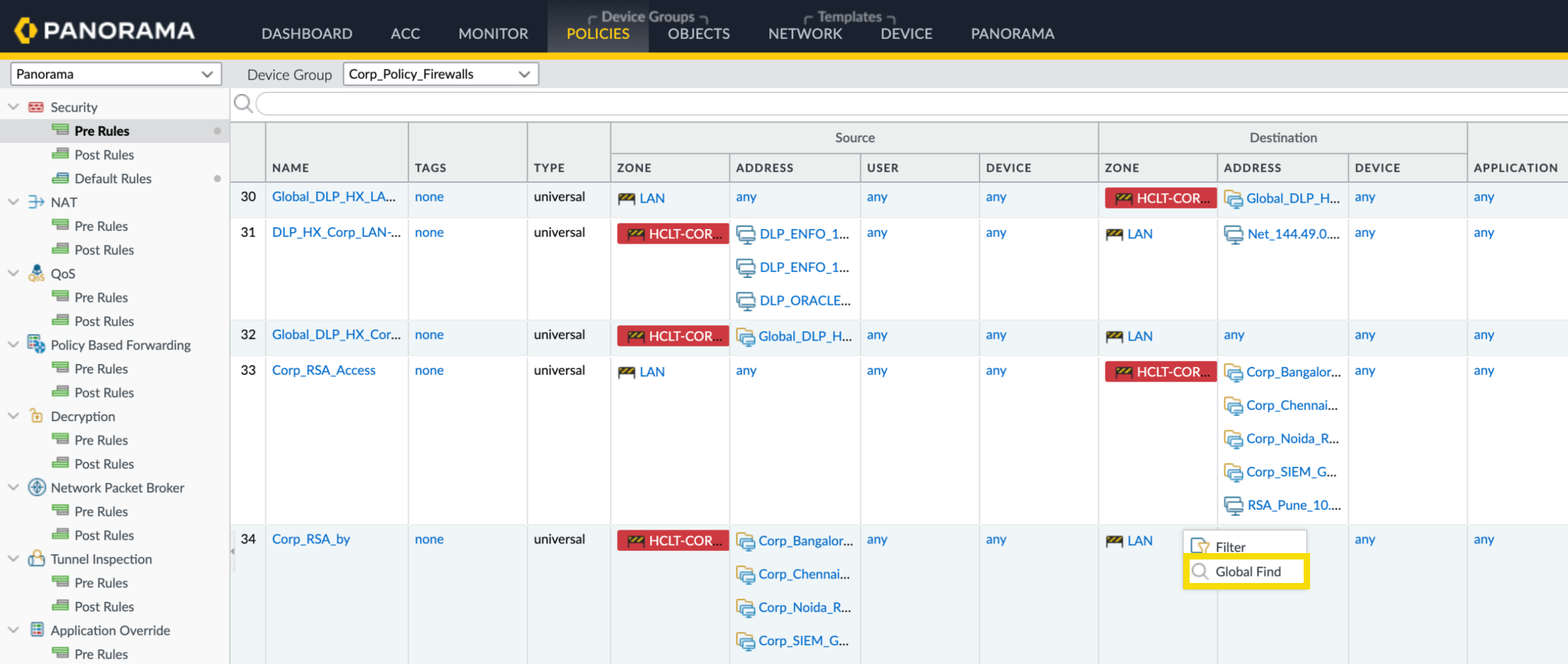Click the Panorama logo icon
Screen dimensions: 1568x664
click(x=26, y=31)
